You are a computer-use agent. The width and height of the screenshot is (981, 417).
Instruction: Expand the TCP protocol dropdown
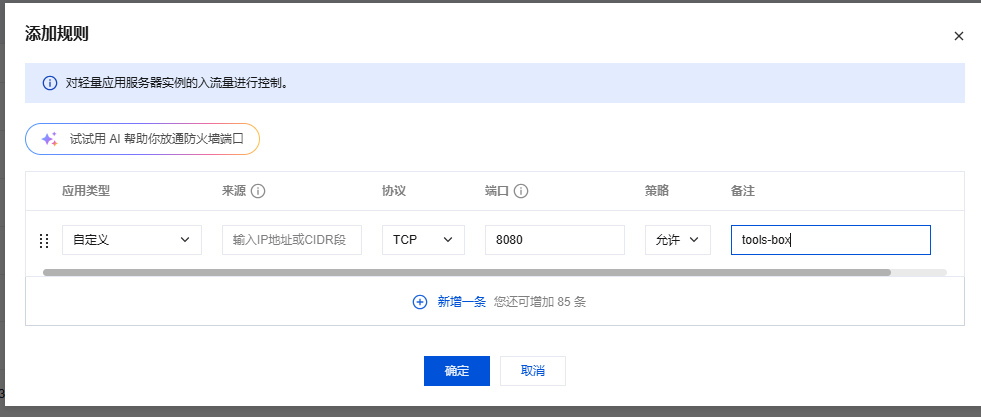click(422, 240)
